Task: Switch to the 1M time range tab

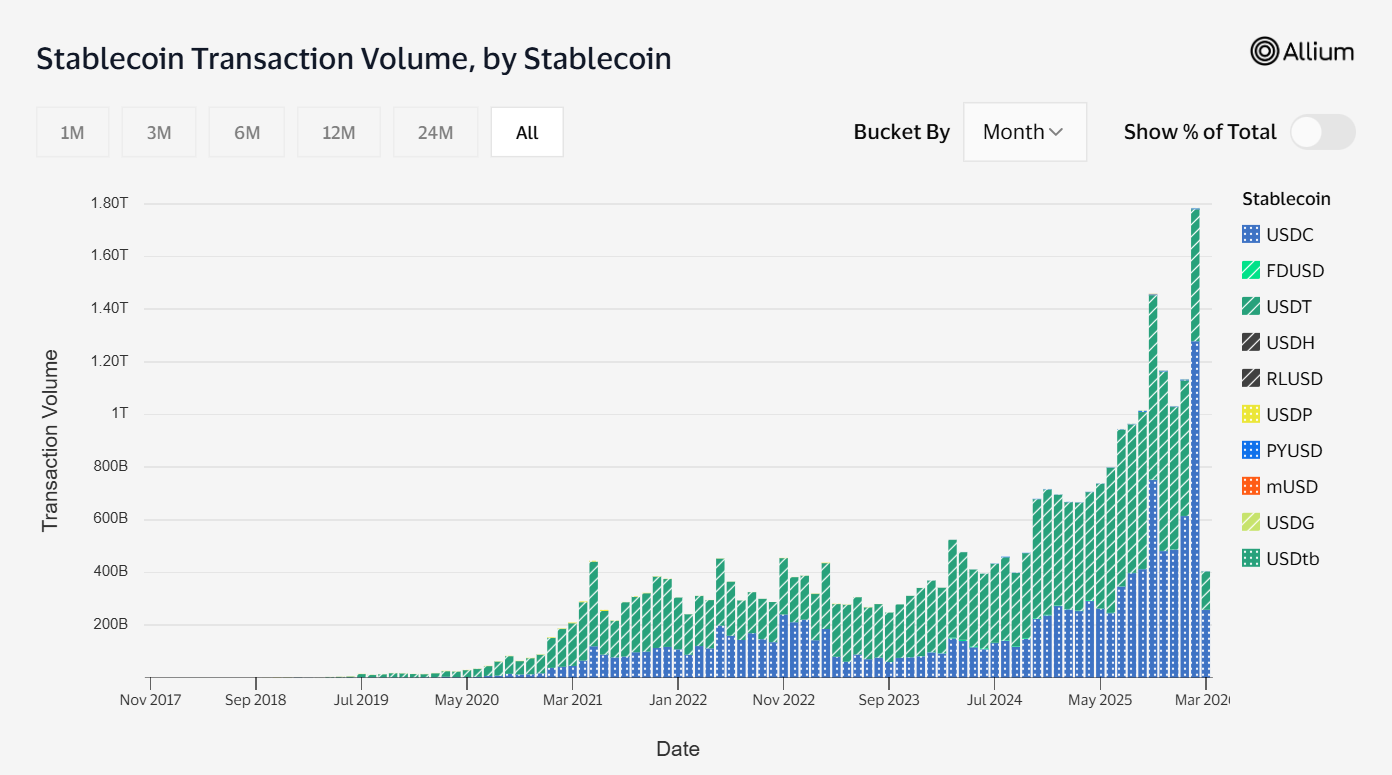Action: tap(72, 131)
